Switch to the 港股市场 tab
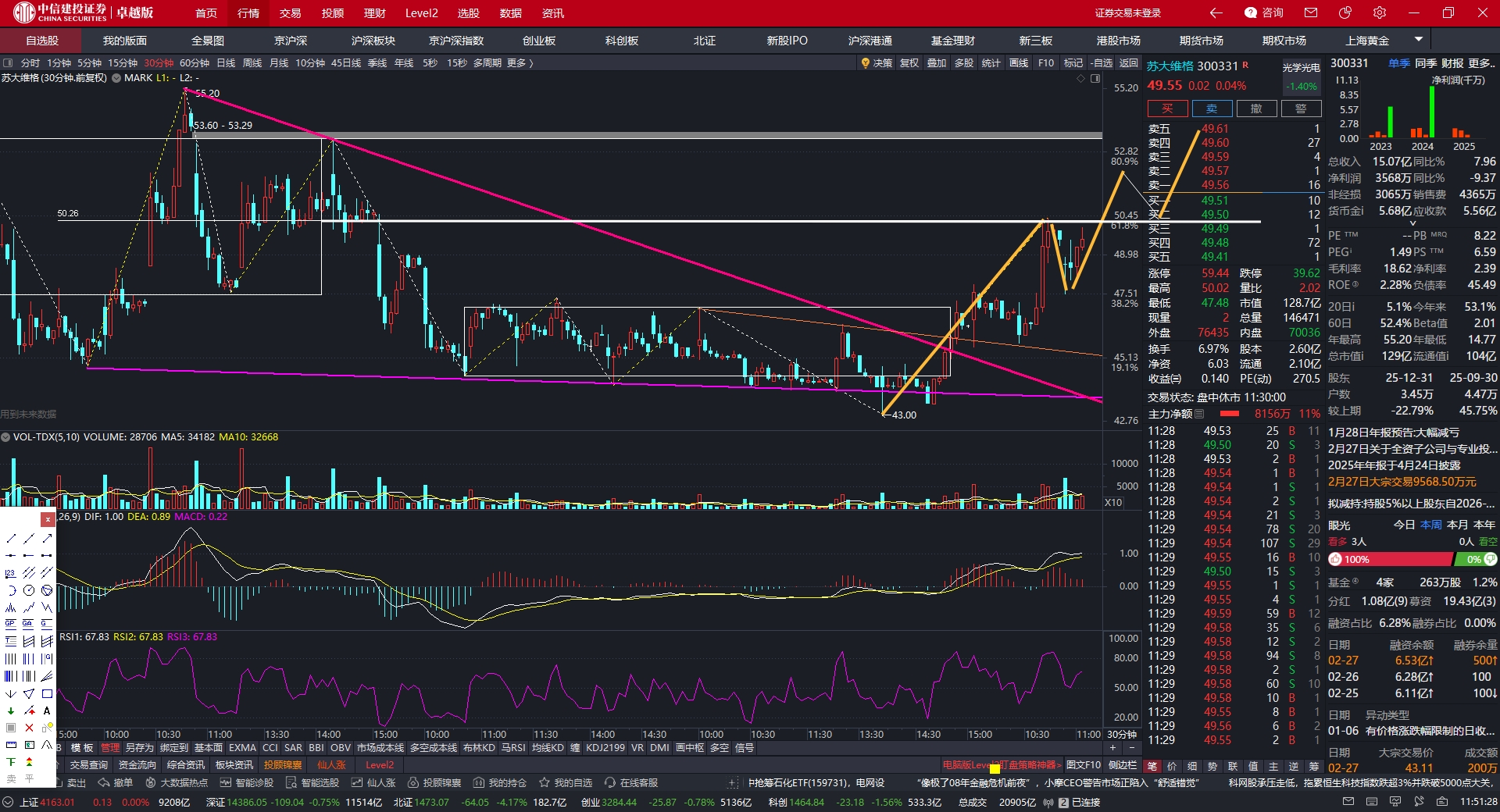Viewport: 1500px width, 812px height. (1119, 41)
